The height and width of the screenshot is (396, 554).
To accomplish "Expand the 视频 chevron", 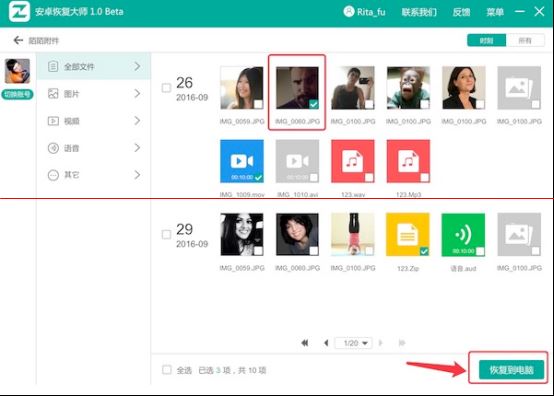I will [x=137, y=121].
